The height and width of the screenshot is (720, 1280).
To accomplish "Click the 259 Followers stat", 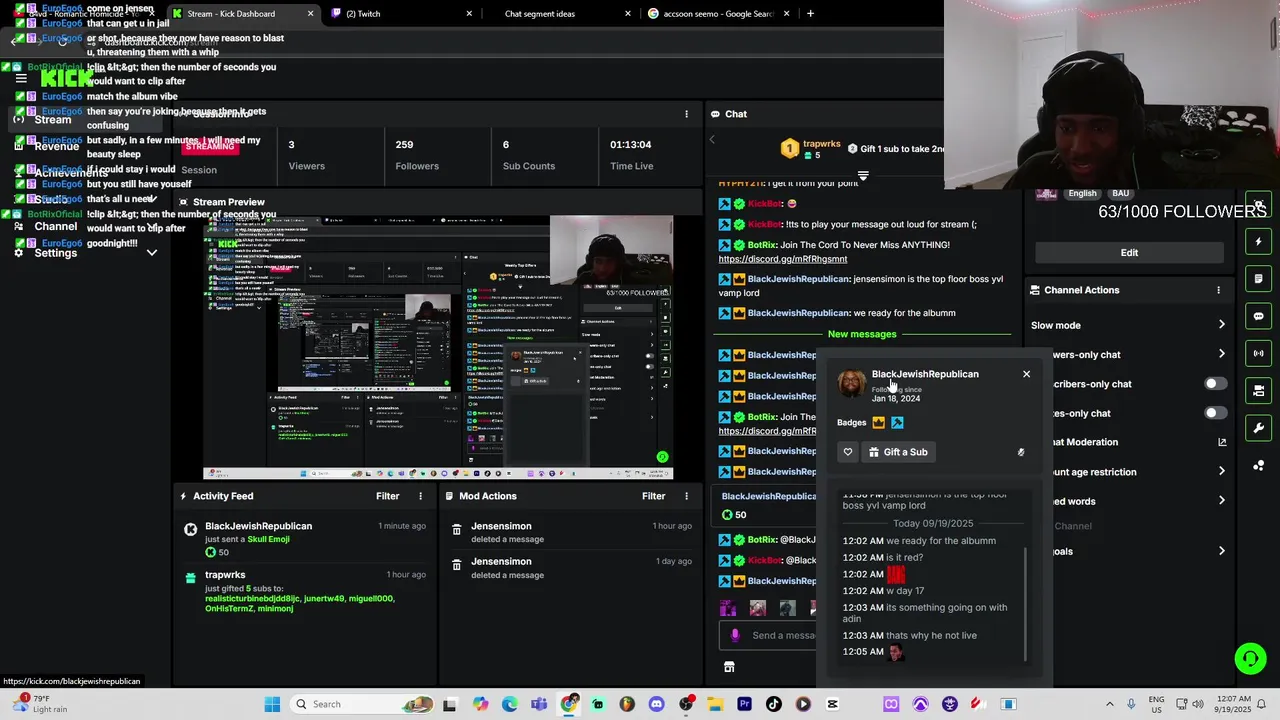I will tap(417, 154).
